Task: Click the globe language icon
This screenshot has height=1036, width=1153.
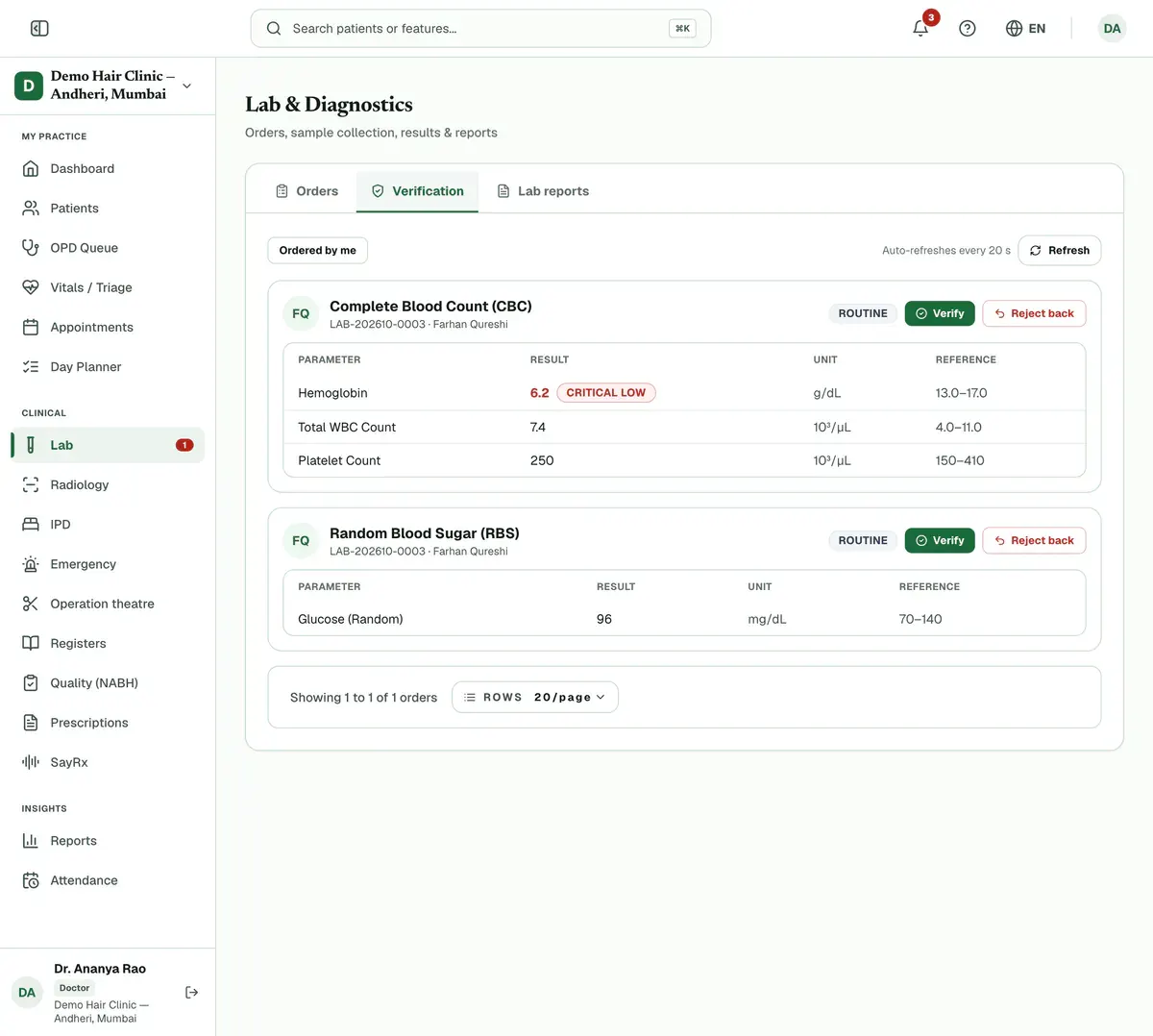Action: coord(1014,29)
